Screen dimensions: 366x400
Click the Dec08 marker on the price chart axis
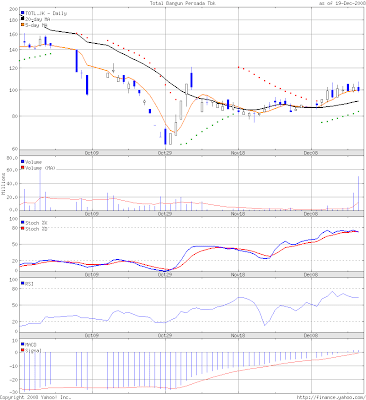[311, 153]
